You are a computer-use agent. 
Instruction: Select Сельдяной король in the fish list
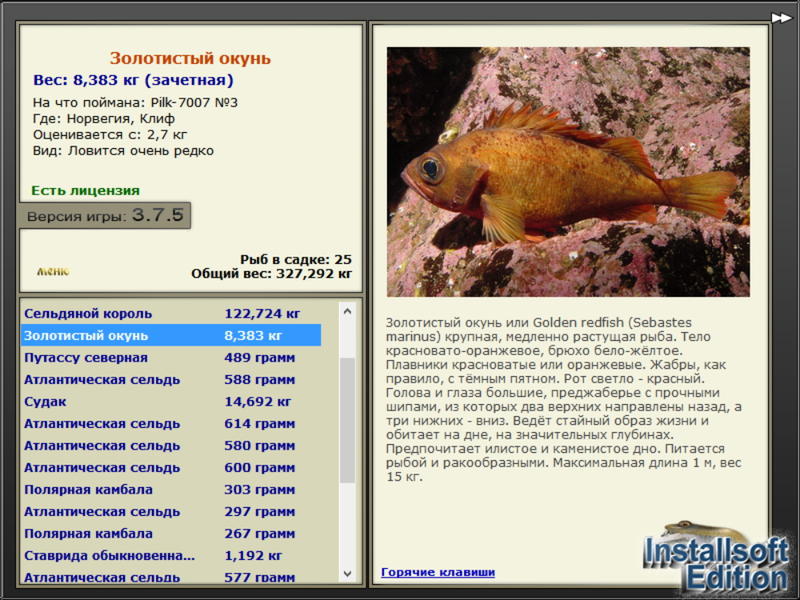(x=171, y=313)
